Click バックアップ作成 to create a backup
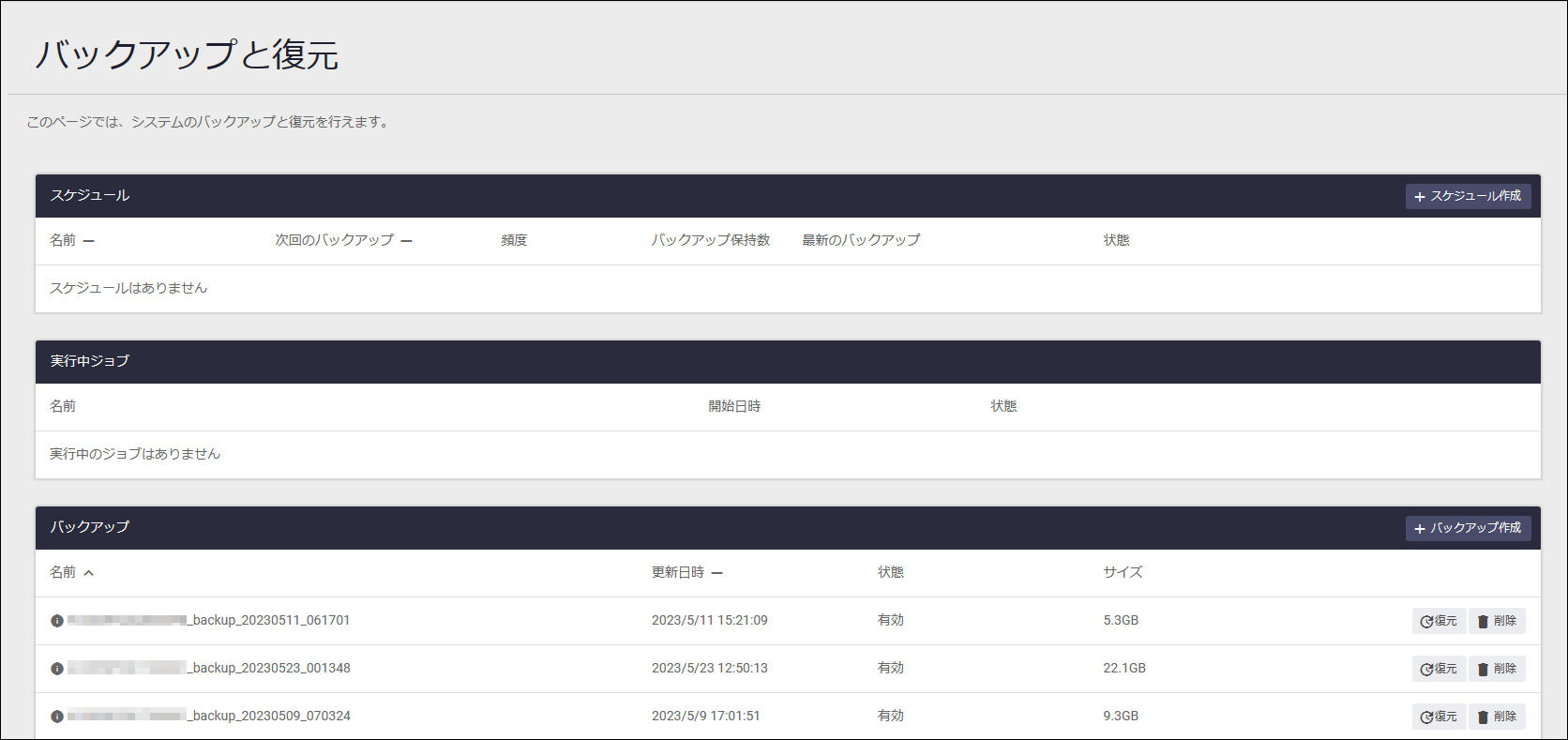Viewport: 1568px width, 740px height. pos(1468,528)
